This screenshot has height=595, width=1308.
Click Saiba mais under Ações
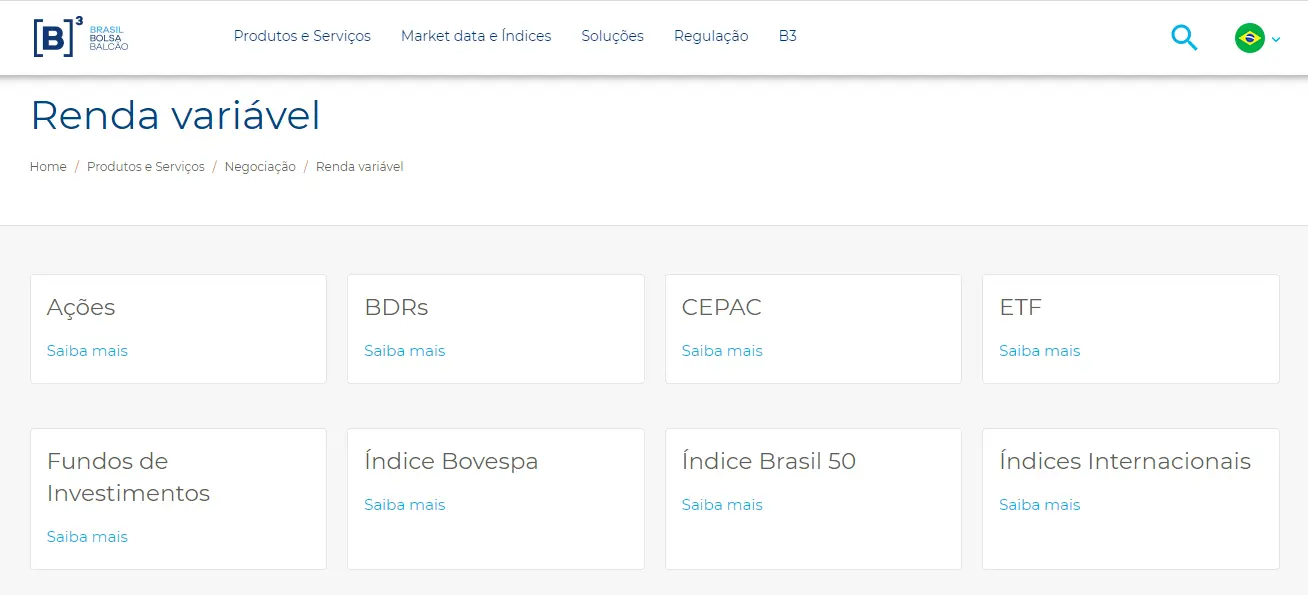coord(87,351)
